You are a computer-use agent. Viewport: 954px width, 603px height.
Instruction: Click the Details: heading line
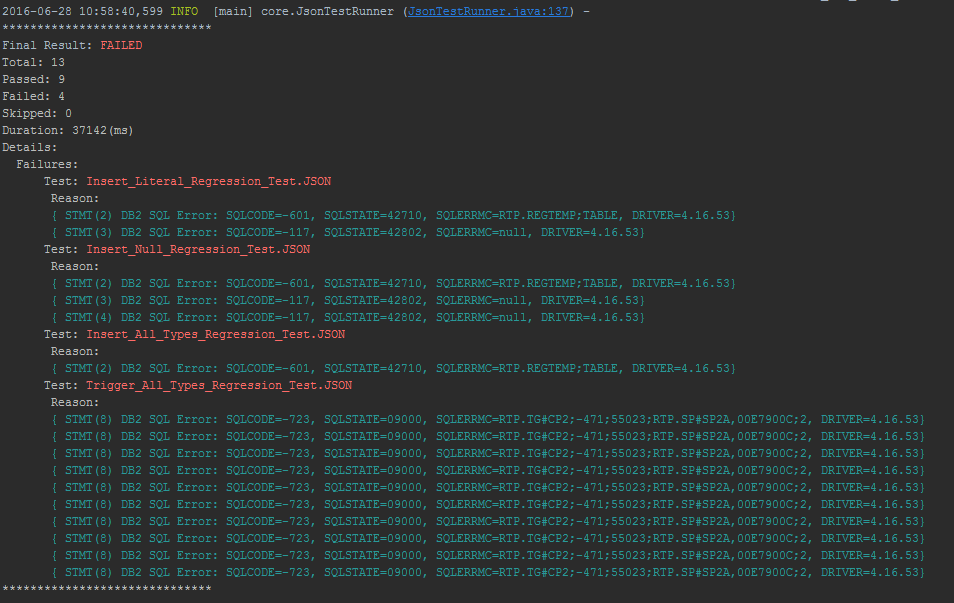pos(29,147)
